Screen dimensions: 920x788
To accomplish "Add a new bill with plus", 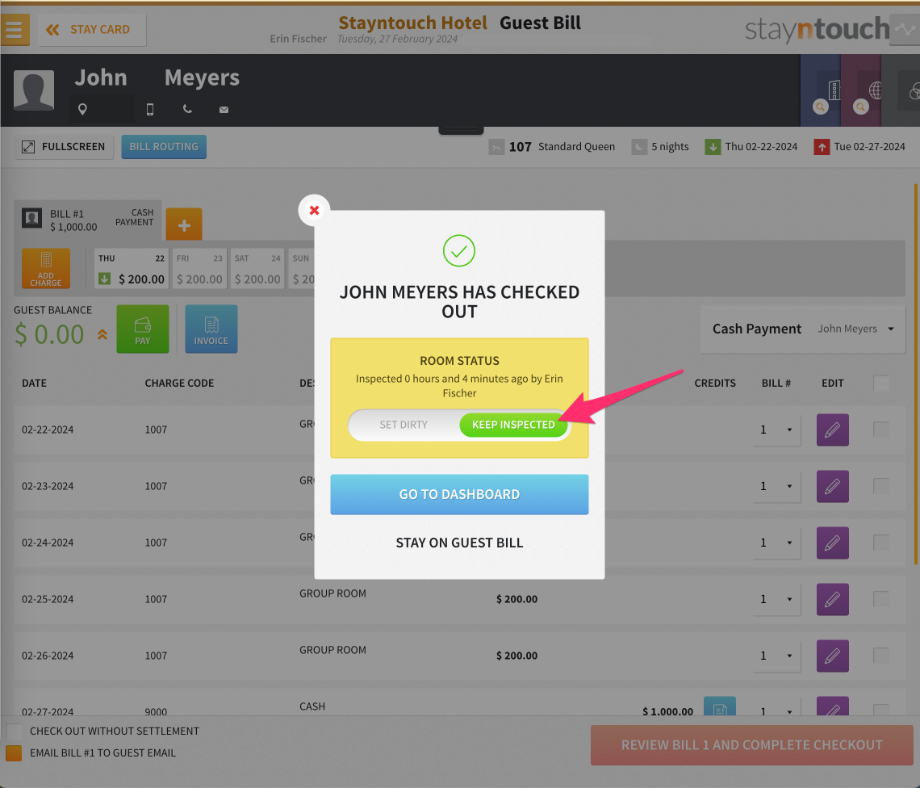I will point(184,224).
